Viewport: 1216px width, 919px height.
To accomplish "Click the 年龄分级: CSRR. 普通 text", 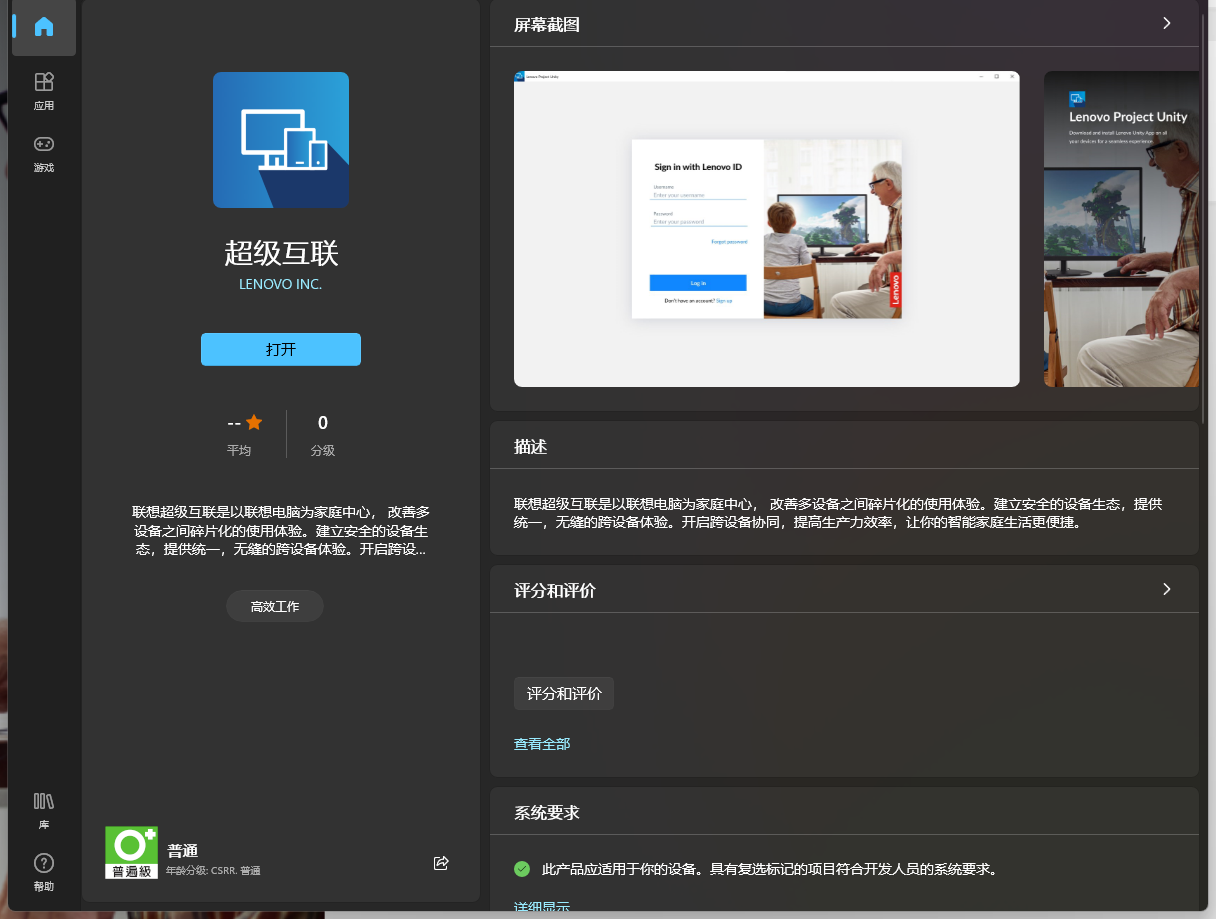I will coord(213,871).
